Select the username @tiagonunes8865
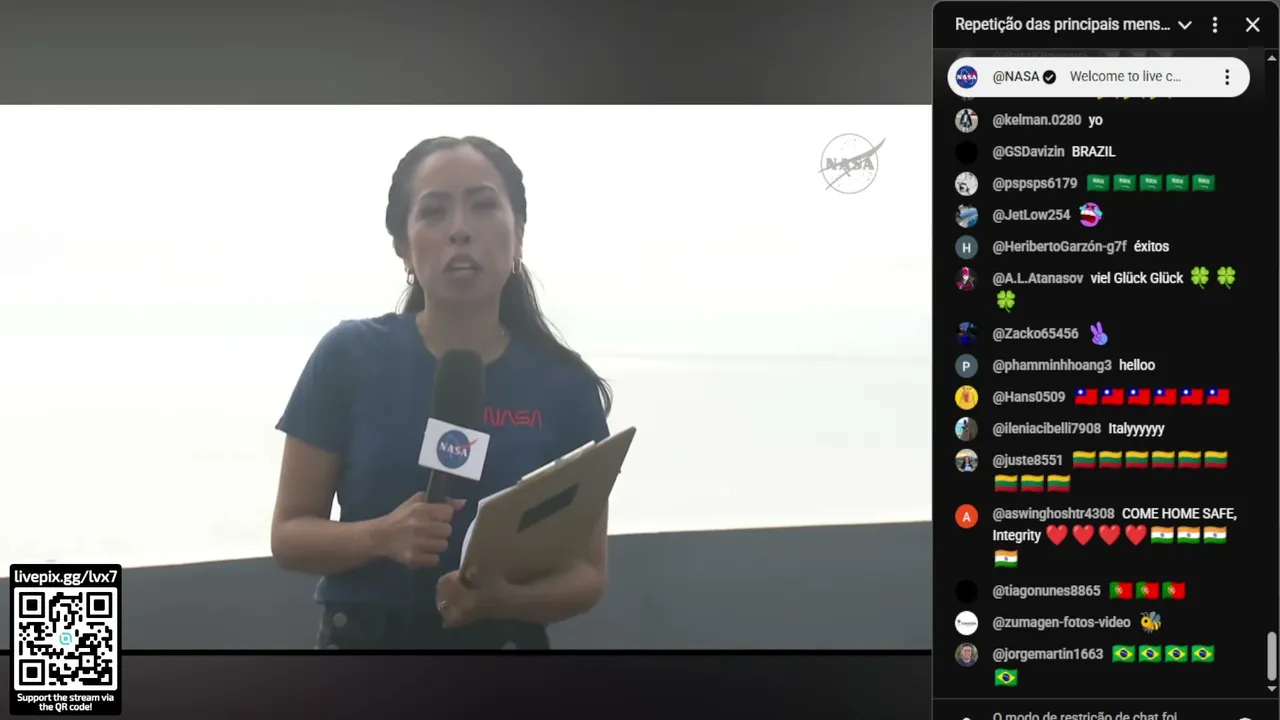The height and width of the screenshot is (720, 1280). (x=1046, y=591)
